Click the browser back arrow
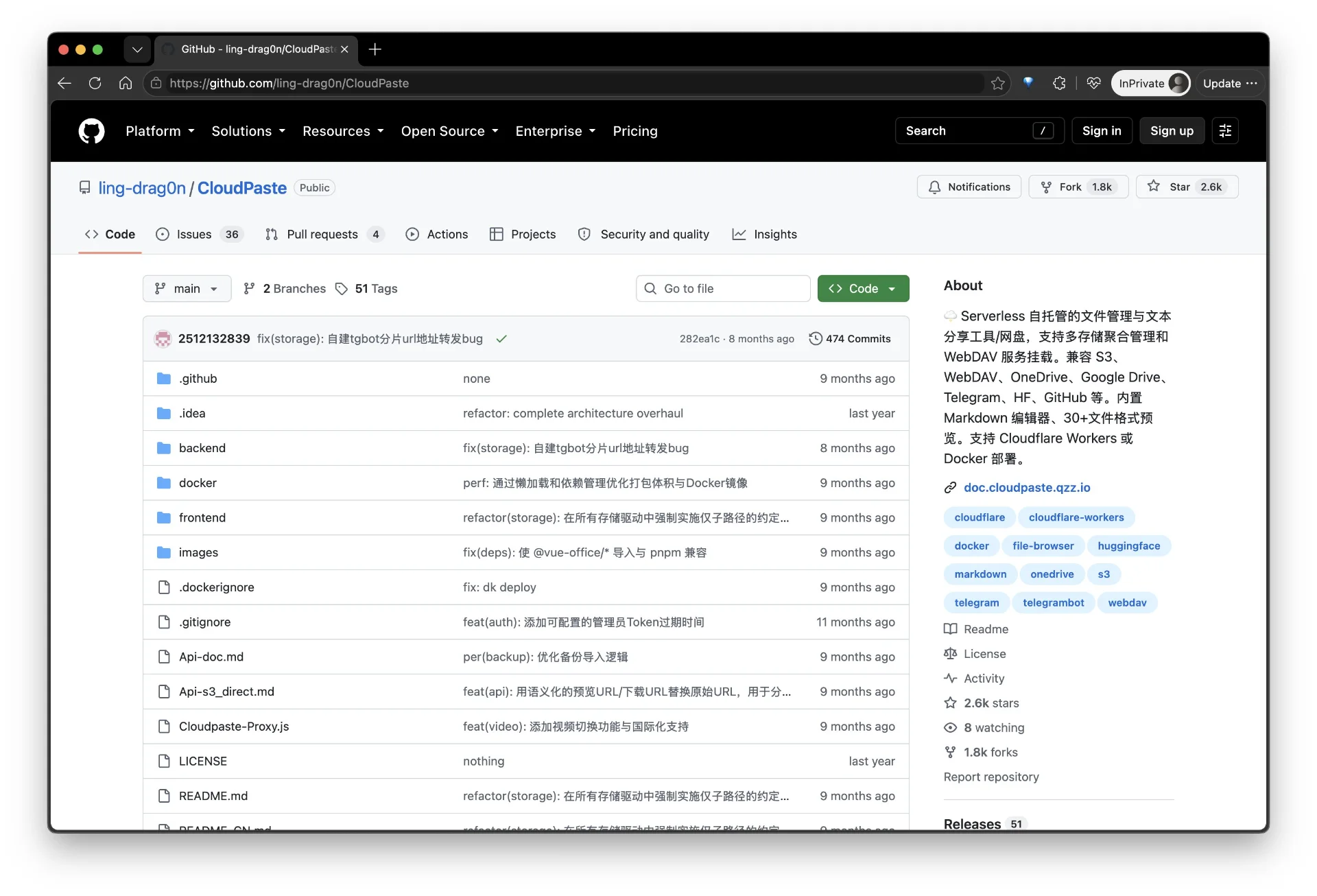This screenshot has height=896, width=1317. tap(64, 83)
